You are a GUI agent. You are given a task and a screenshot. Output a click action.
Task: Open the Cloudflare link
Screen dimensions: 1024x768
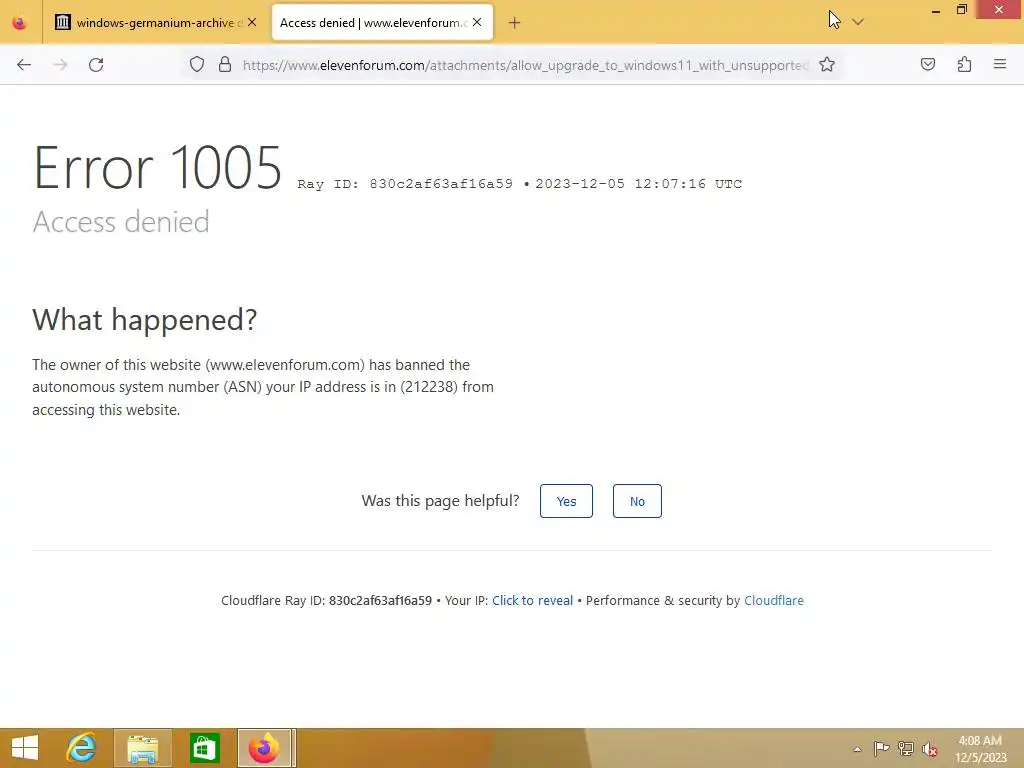774,601
